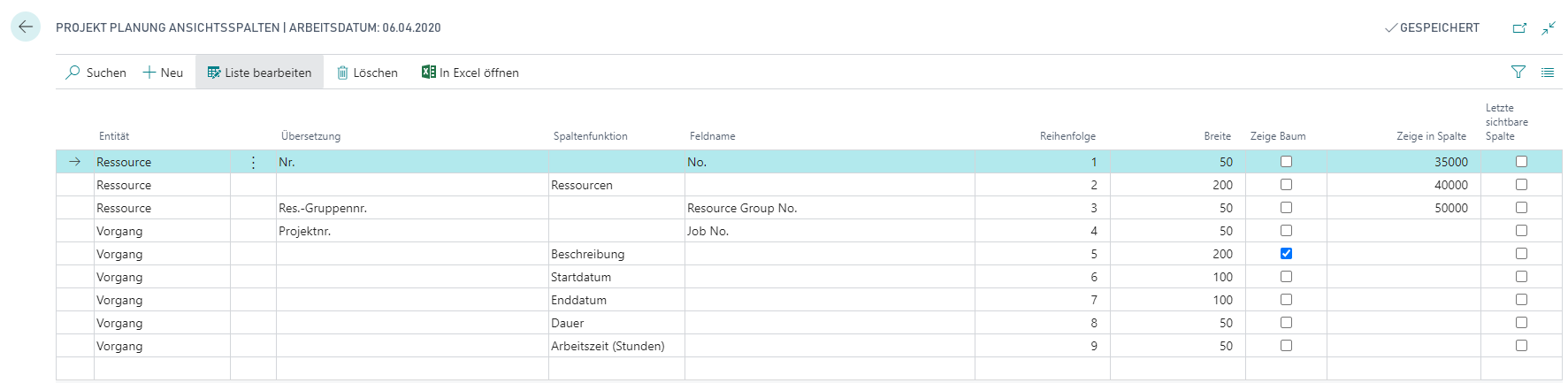Viewport: 1568px width, 383px height.
Task: Select the Startdatum cell
Action: pyautogui.click(x=616, y=277)
